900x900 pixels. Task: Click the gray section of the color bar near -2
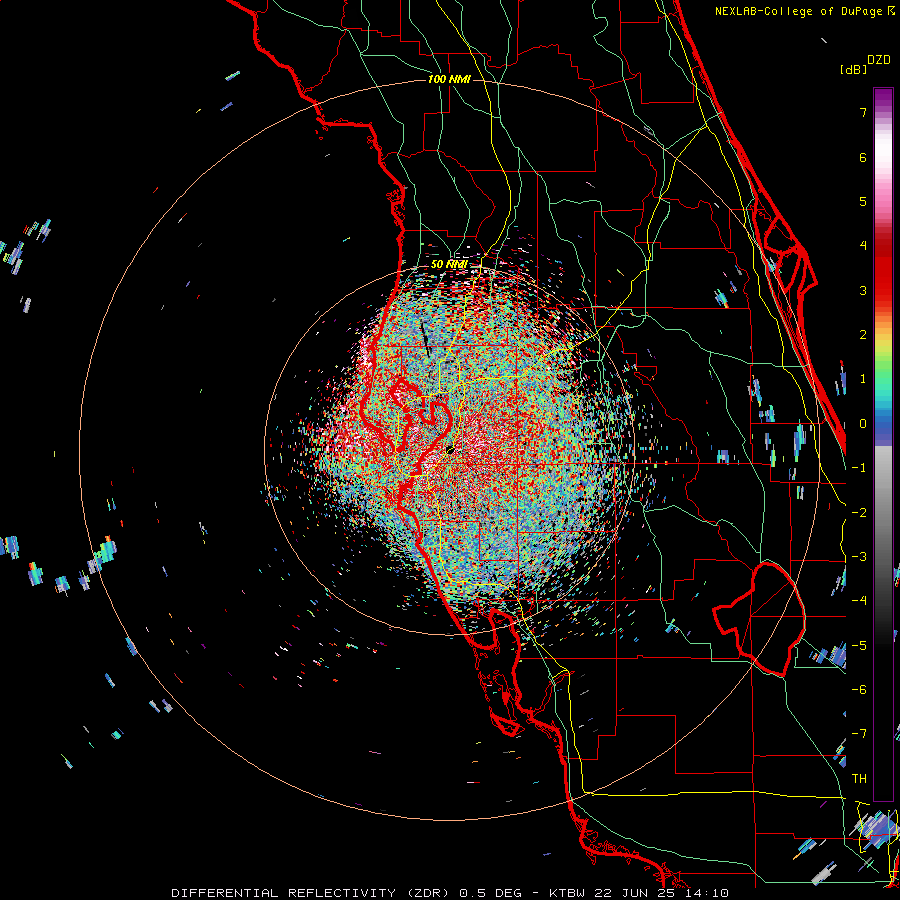point(883,512)
